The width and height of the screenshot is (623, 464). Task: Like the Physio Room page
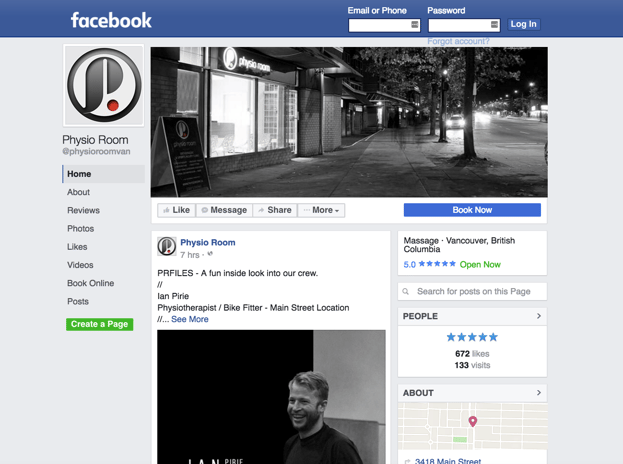click(176, 210)
